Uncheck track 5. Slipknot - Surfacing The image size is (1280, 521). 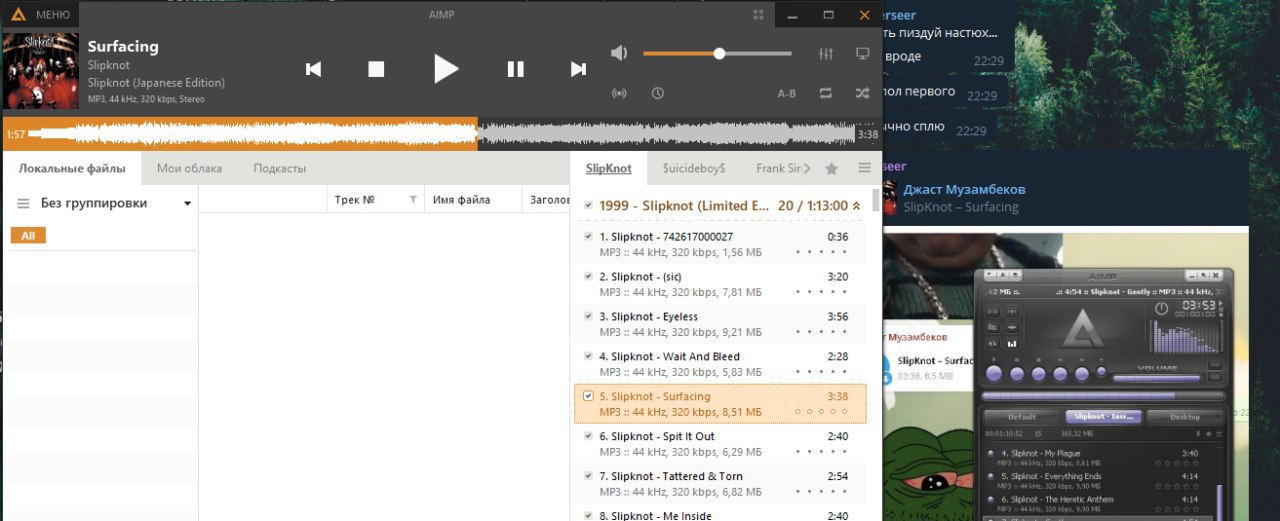(x=588, y=396)
